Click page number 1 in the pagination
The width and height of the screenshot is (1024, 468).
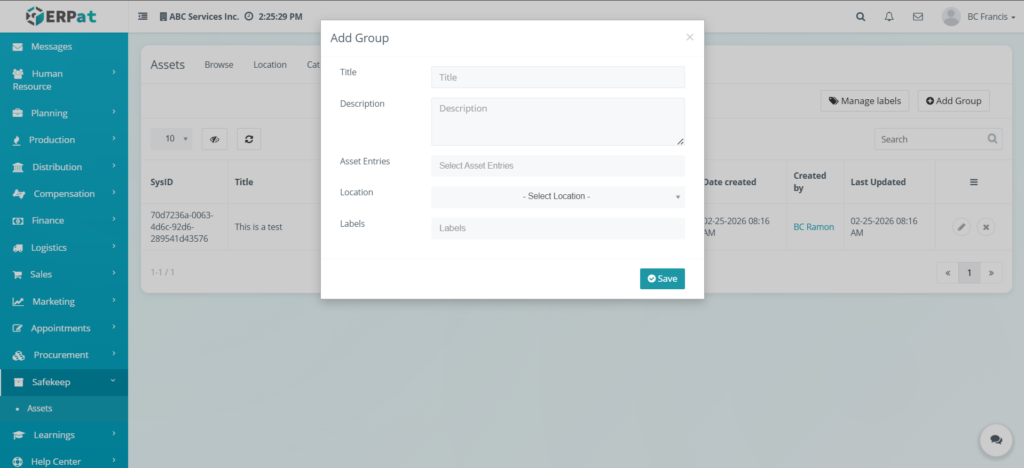[x=970, y=273]
